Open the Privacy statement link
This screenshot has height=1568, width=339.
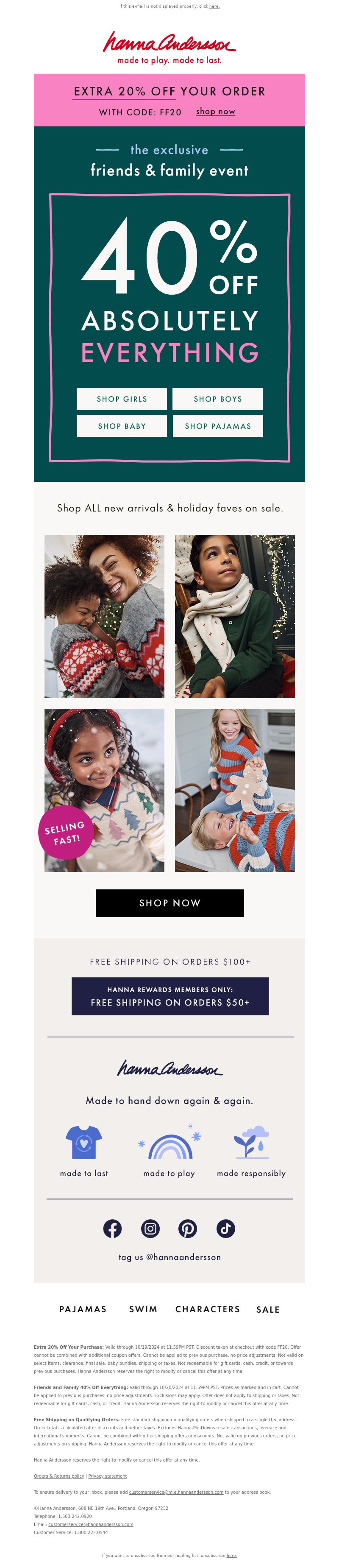(x=107, y=1476)
